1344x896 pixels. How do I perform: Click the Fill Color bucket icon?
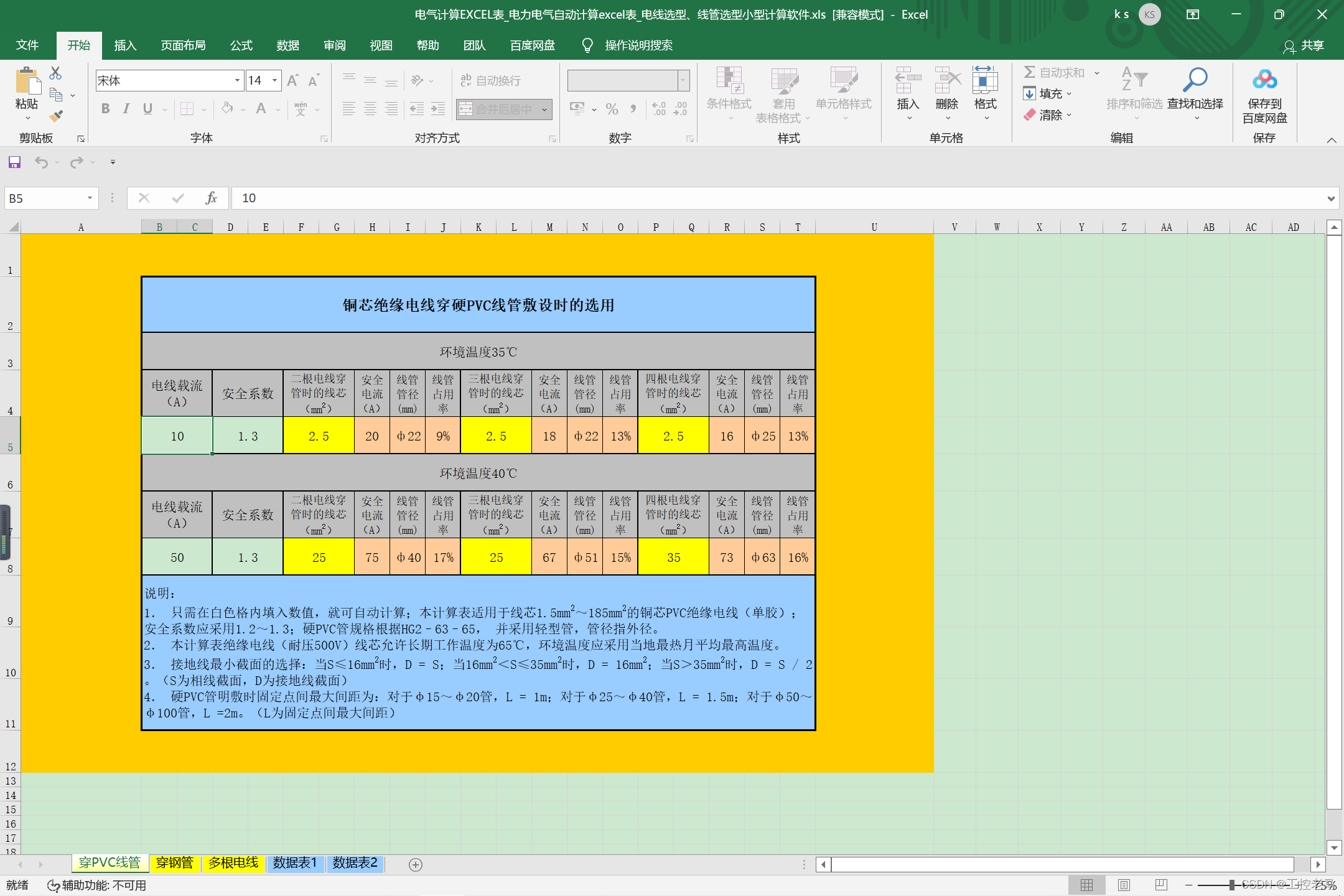pyautogui.click(x=228, y=109)
